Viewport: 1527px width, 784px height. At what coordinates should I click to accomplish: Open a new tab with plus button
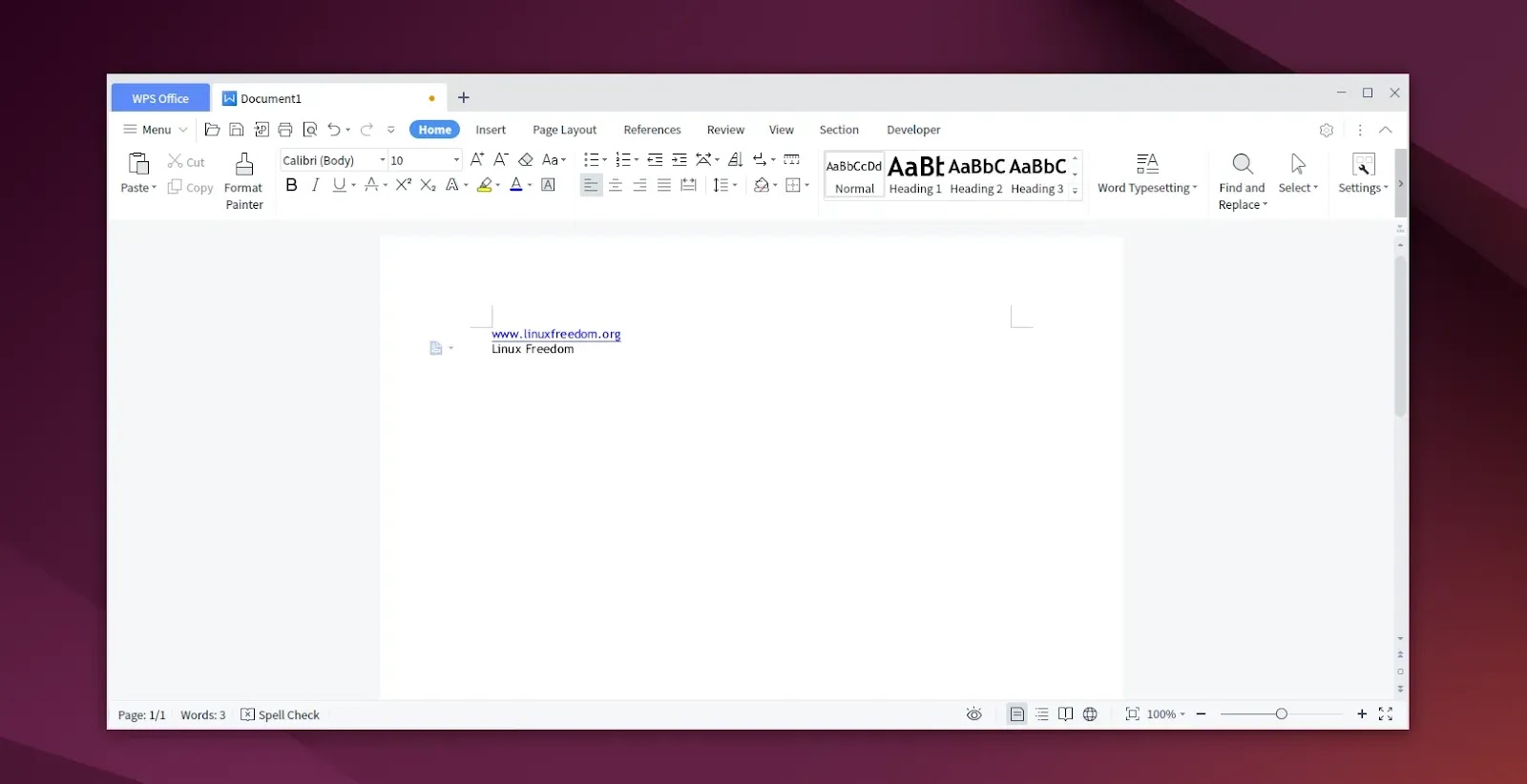coord(464,97)
